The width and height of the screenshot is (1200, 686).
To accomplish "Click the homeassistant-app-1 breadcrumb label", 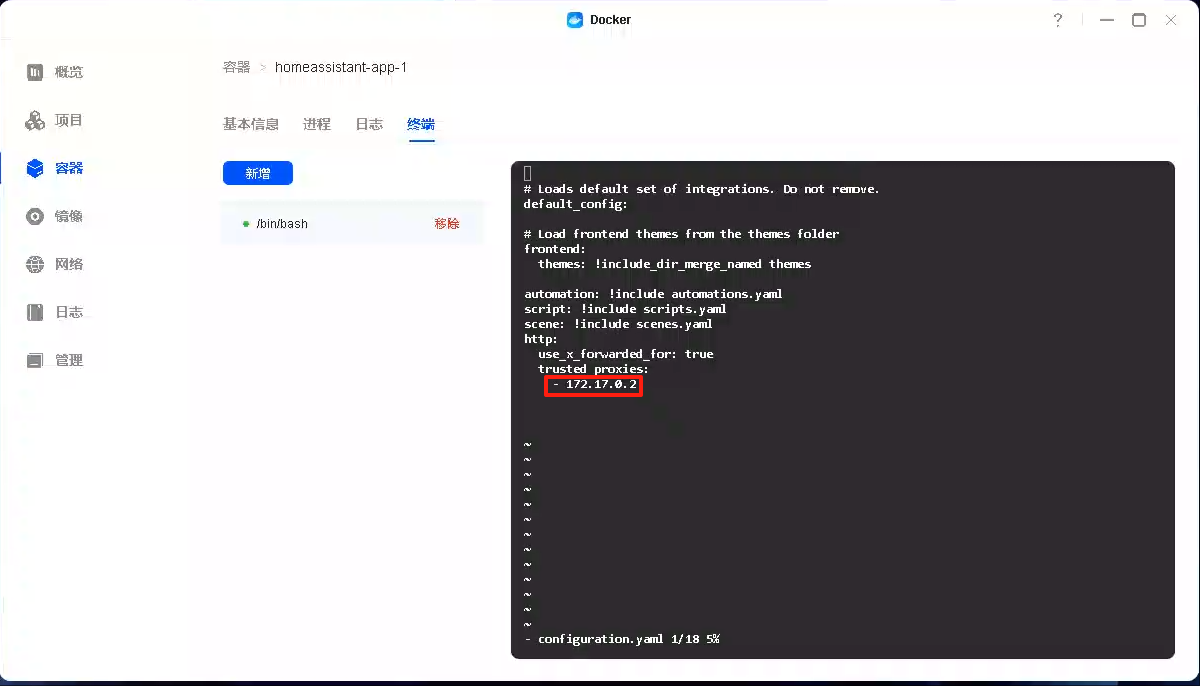I will click(341, 67).
